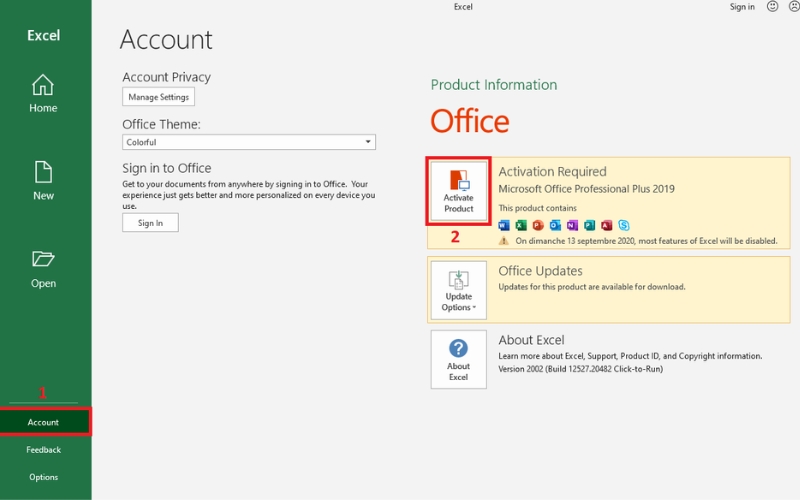The width and height of the screenshot is (800, 500).
Task: Click the Version 2002 build text
Action: [x=581, y=369]
